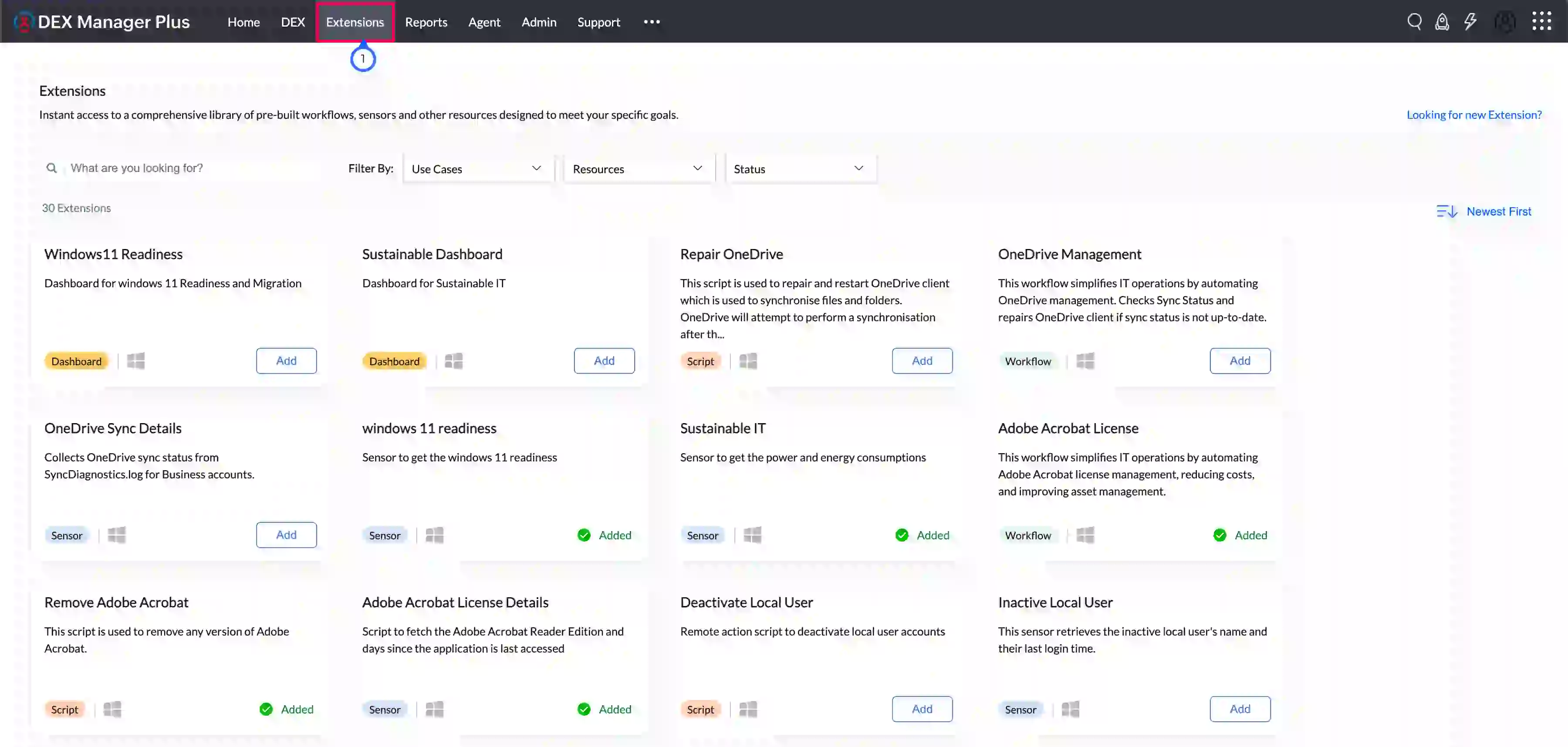
Task: Open the rocket quick-launch icon
Action: click(x=1441, y=22)
